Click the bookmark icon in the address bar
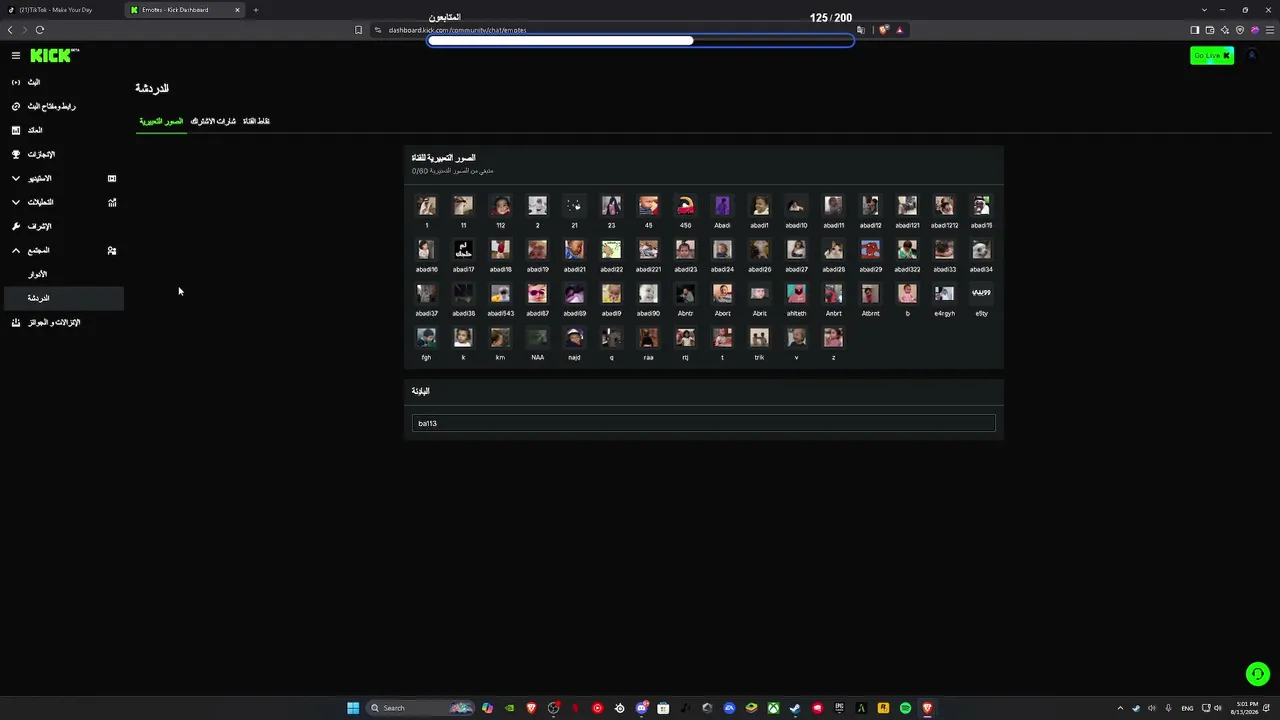This screenshot has height=720, width=1280. coord(358,30)
